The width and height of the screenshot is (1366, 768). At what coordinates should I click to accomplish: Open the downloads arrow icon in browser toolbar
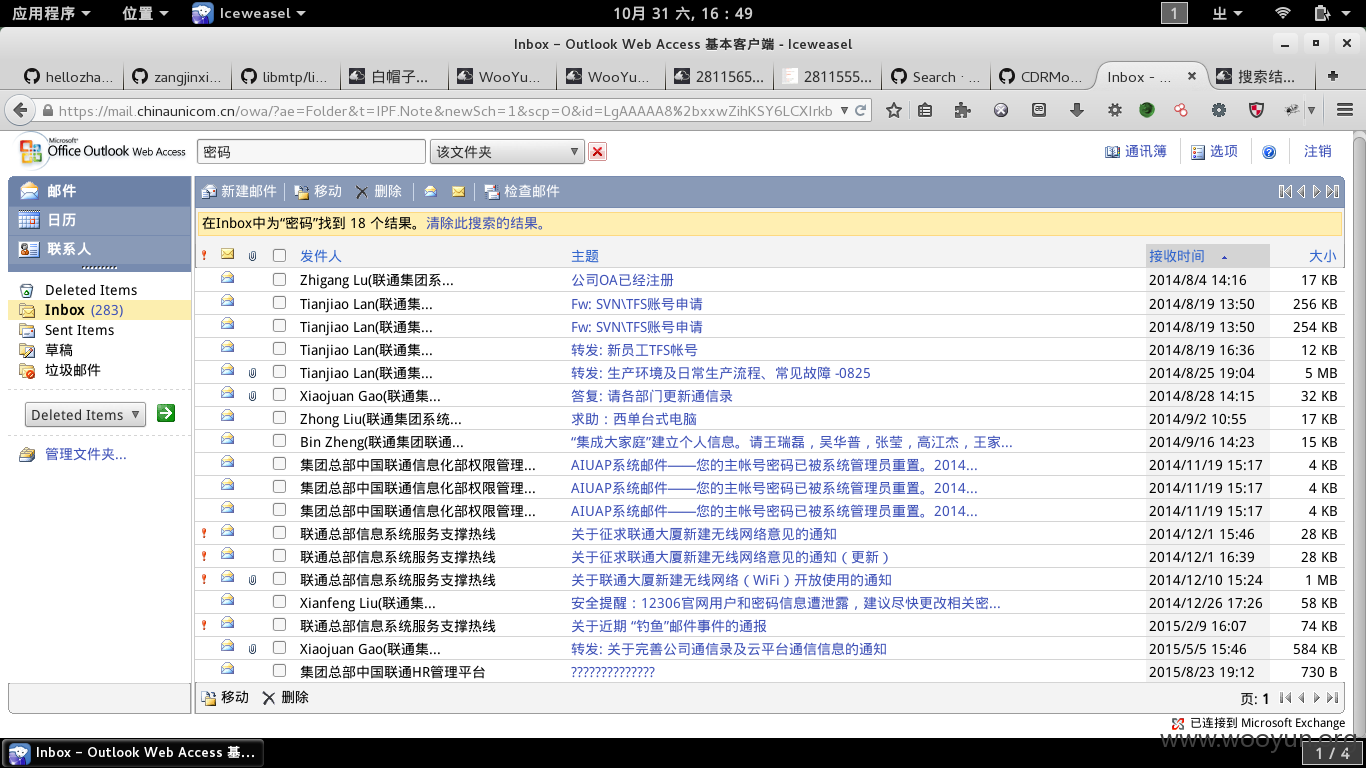coord(1077,110)
